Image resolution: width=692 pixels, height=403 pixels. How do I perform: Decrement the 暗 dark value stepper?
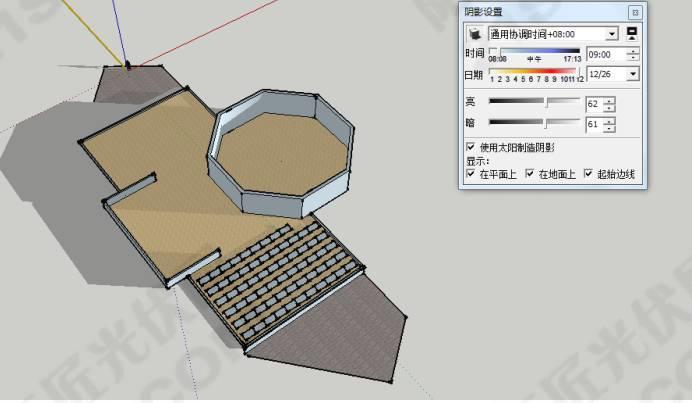click(x=610, y=129)
